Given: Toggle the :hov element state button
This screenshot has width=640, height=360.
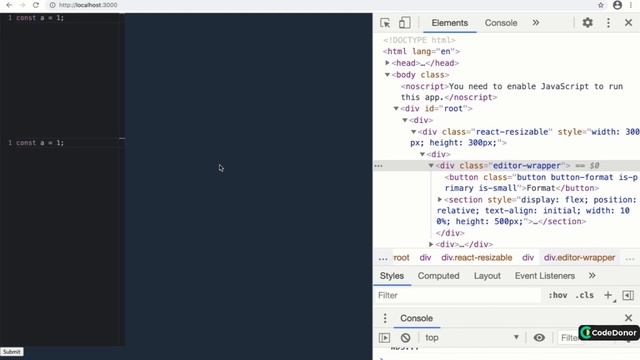Looking at the screenshot, I should click(x=558, y=295).
